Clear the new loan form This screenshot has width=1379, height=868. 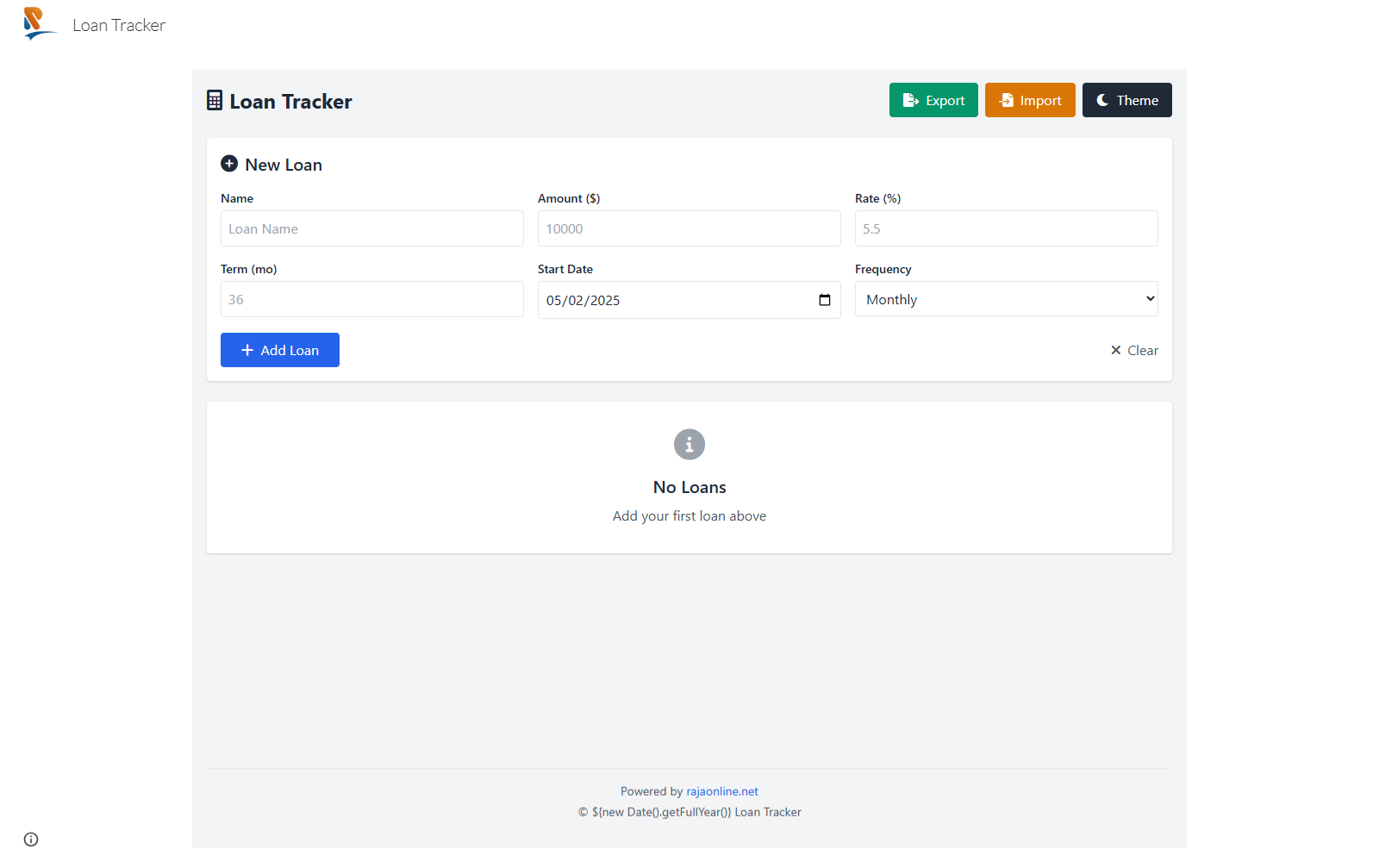(1134, 350)
